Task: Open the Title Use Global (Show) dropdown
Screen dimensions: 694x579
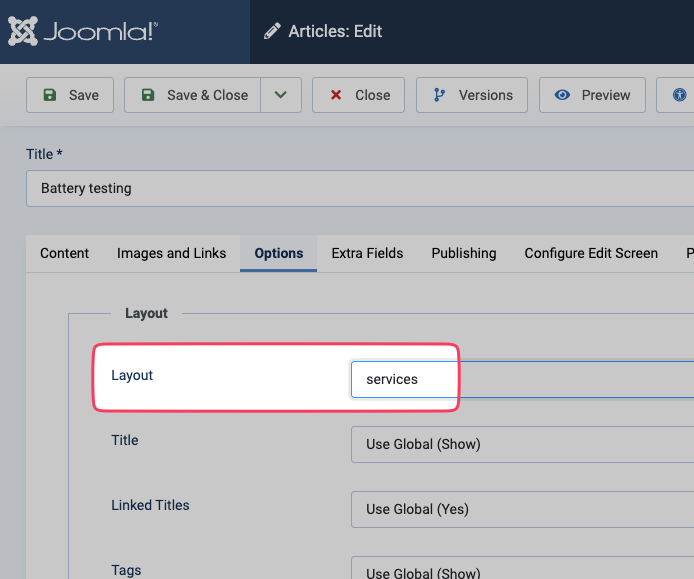Action: [520, 444]
